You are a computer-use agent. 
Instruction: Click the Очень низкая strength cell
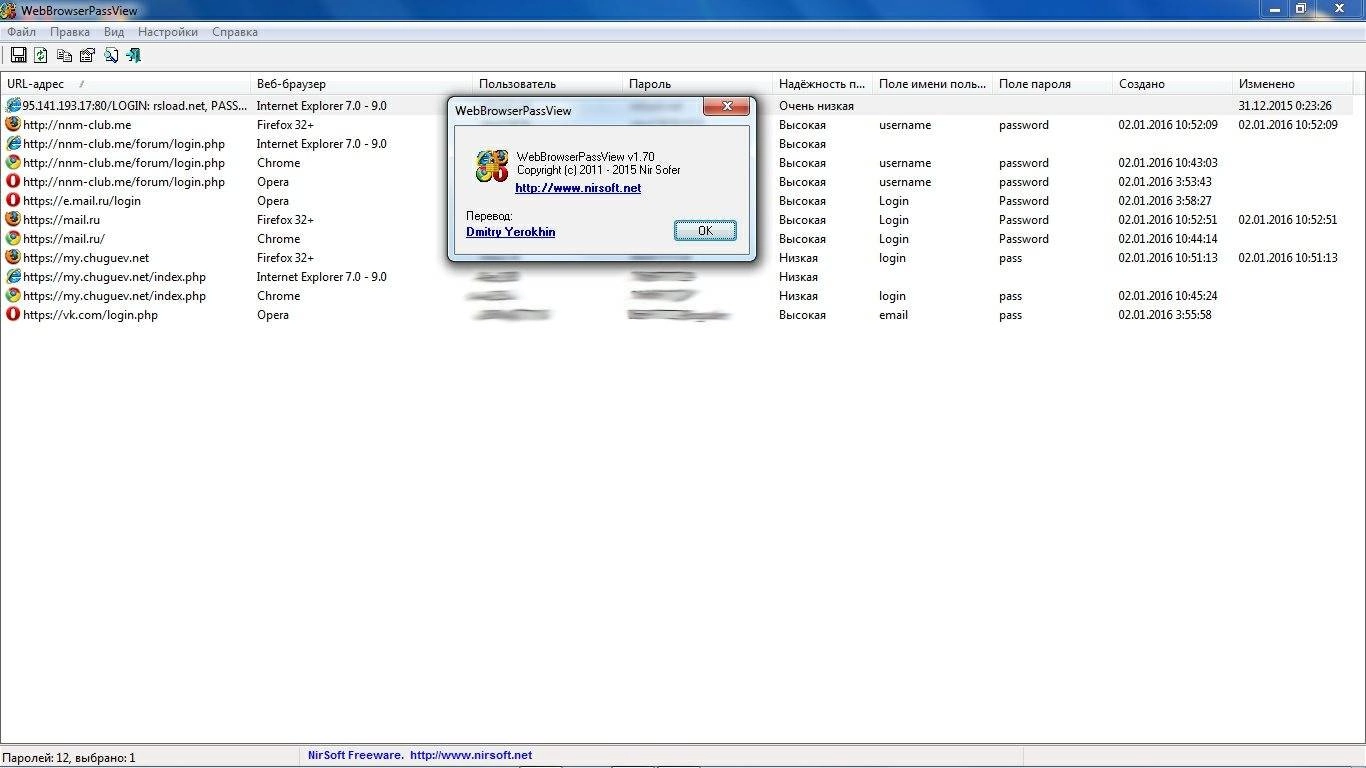click(816, 106)
